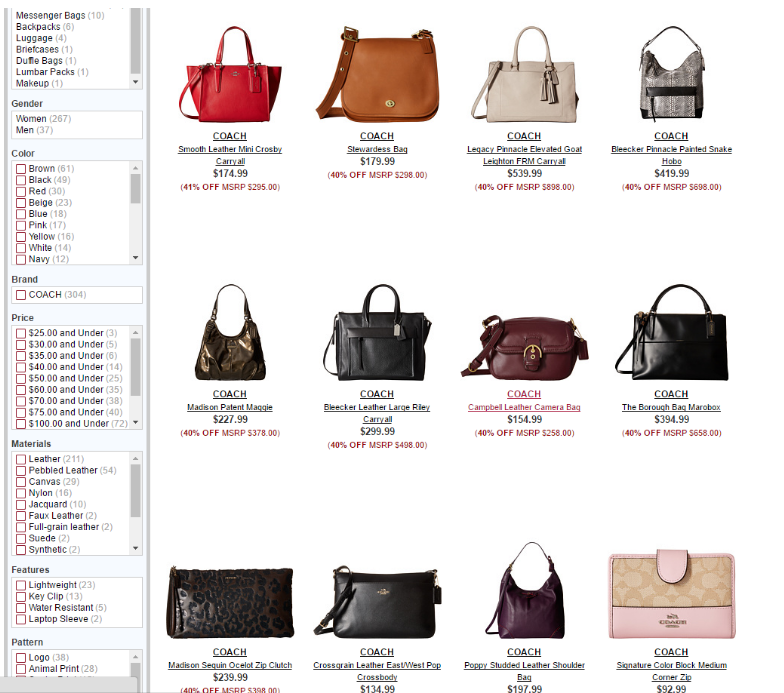Open the Stewardess Bag product link
Viewport: 784px width, 693px height.
tap(377, 149)
